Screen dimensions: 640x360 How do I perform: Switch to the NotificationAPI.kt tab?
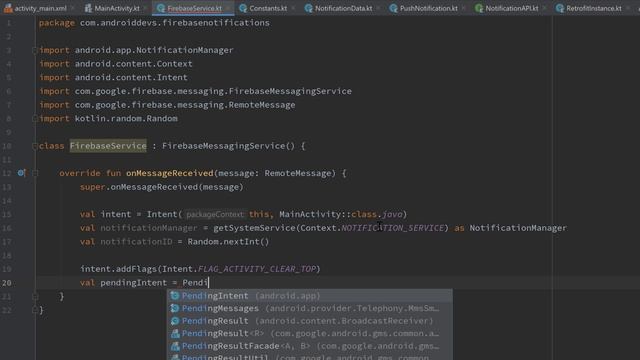click(511, 8)
